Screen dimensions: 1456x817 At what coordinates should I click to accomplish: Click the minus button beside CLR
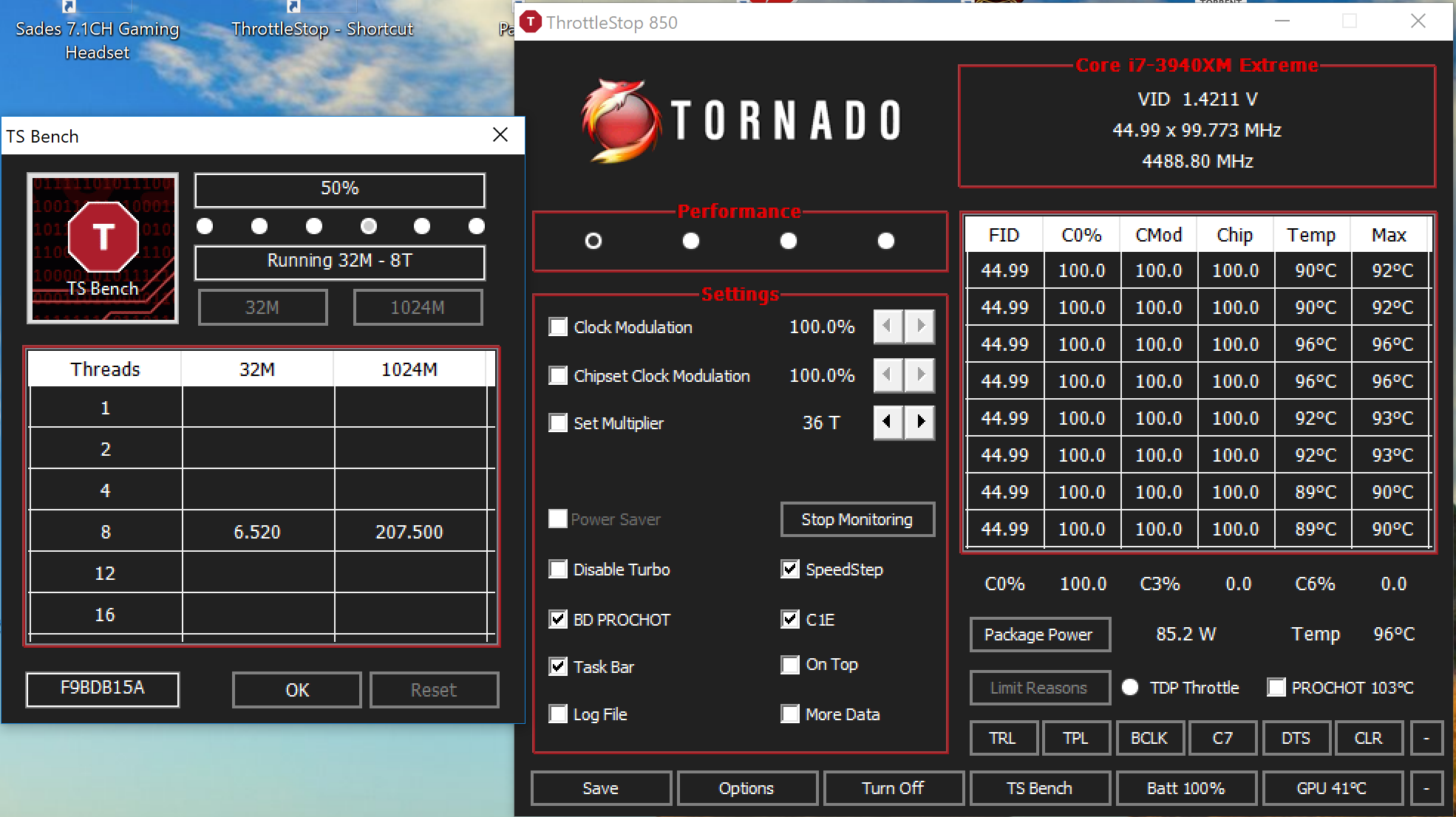tap(1426, 738)
